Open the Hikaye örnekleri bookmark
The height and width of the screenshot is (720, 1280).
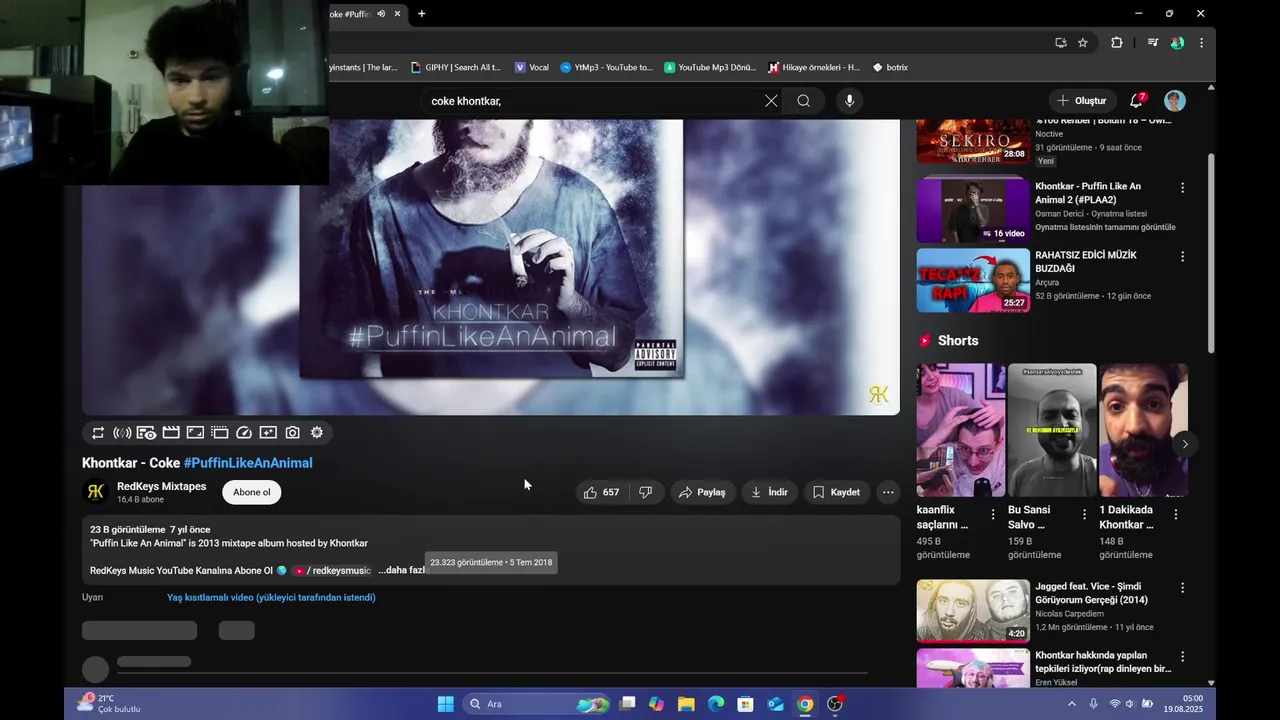pos(814,67)
